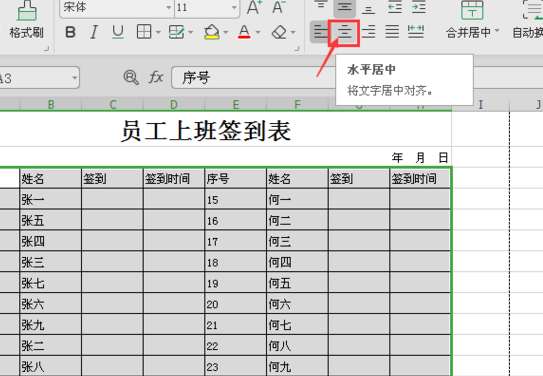
Task: Select column header D
Action: point(174,105)
